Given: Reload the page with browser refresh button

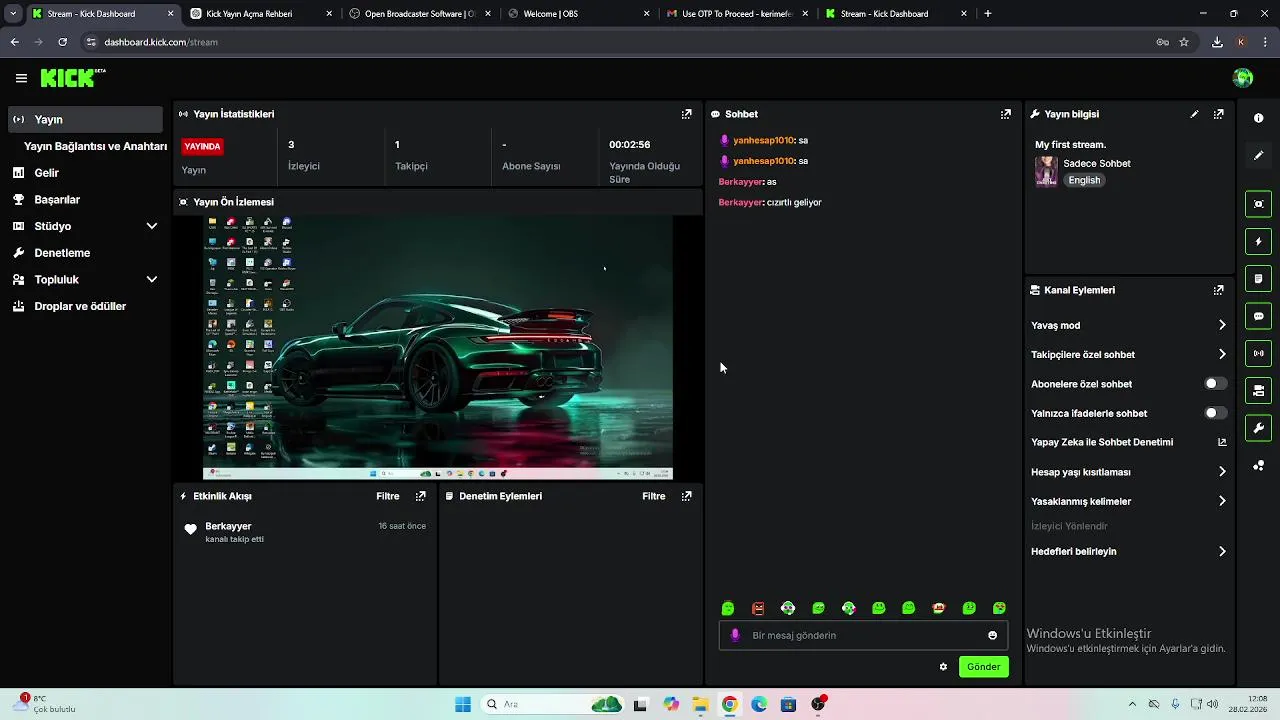Looking at the screenshot, I should click(62, 42).
